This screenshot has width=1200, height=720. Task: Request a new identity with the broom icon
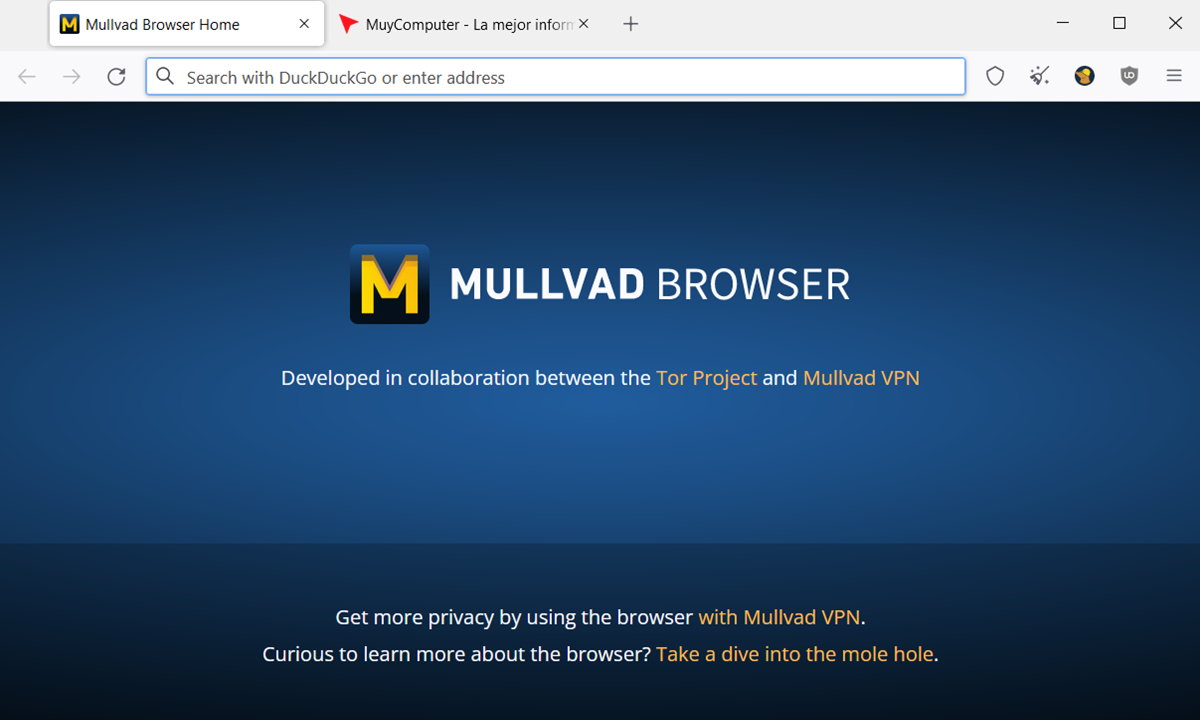tap(1039, 76)
